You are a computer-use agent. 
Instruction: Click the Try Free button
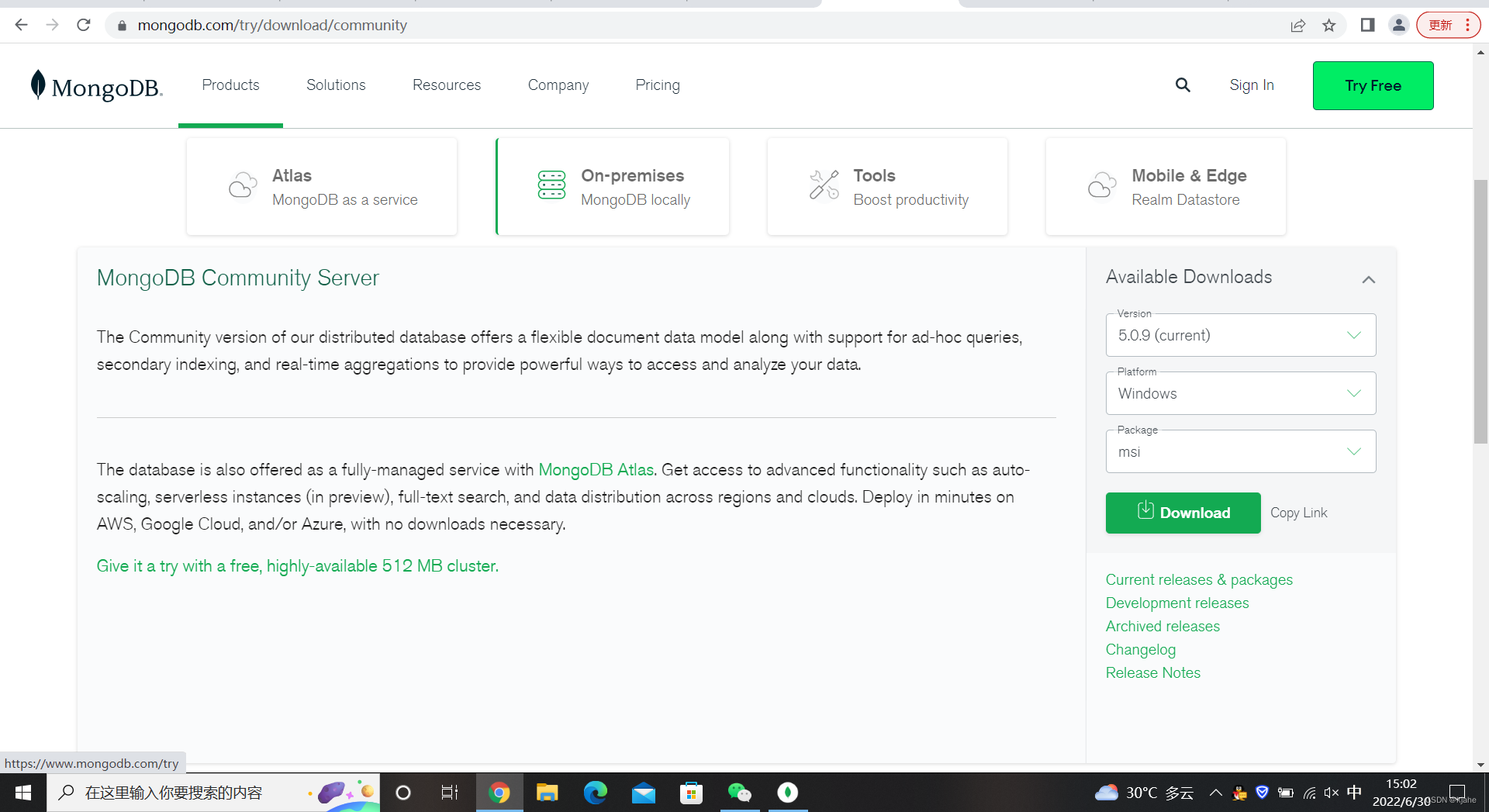1373,85
